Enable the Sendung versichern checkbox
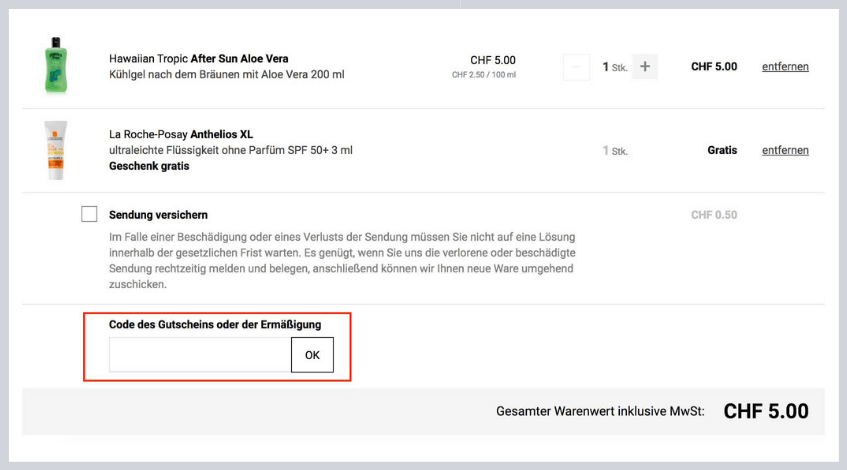 (x=89, y=214)
